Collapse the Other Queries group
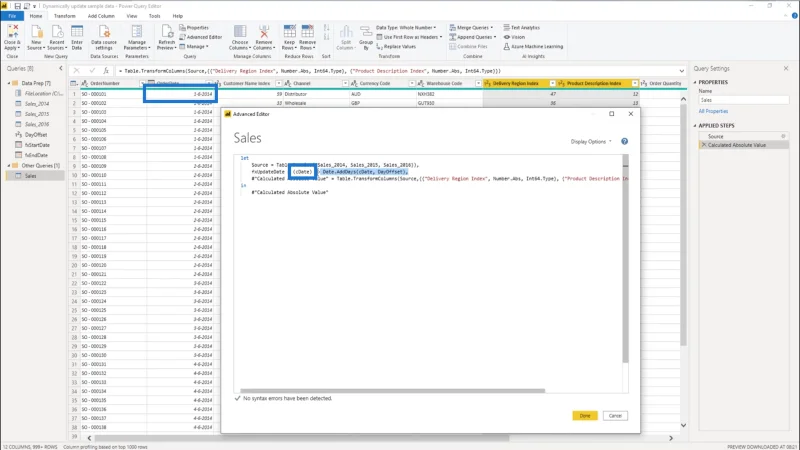Image resolution: width=800 pixels, height=450 pixels. [9, 165]
